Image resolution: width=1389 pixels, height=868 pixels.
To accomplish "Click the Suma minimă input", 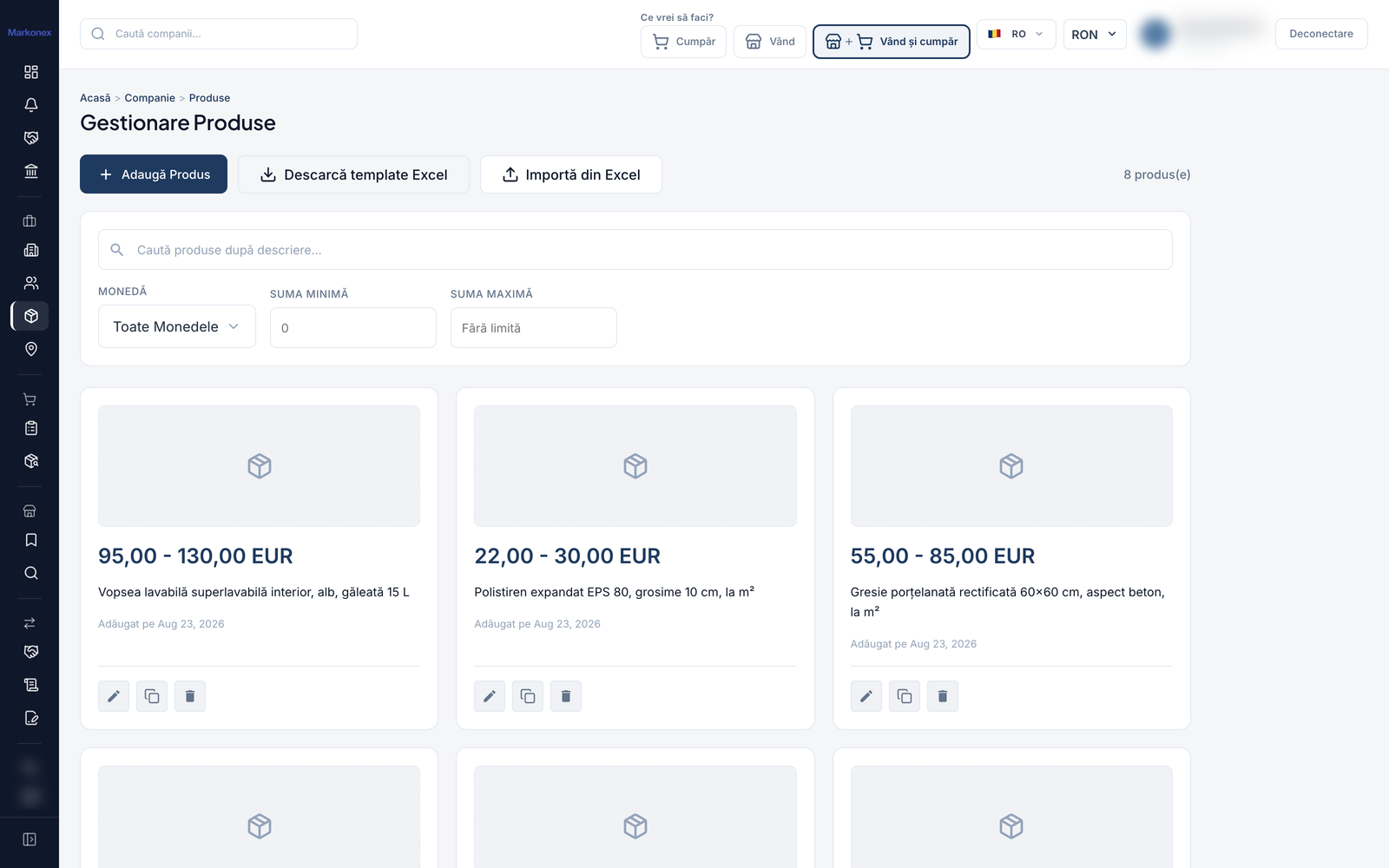I will (353, 328).
